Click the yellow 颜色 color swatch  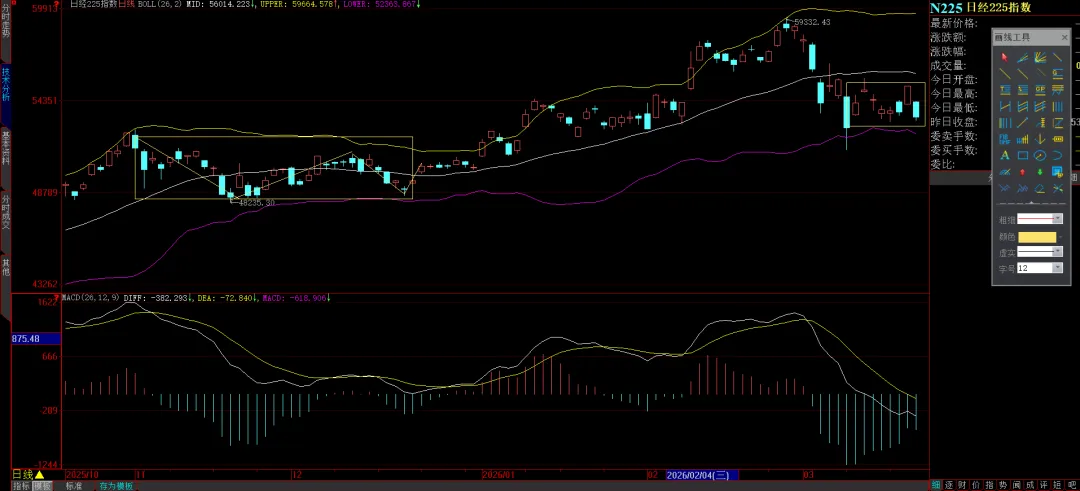pyautogui.click(x=1037, y=236)
